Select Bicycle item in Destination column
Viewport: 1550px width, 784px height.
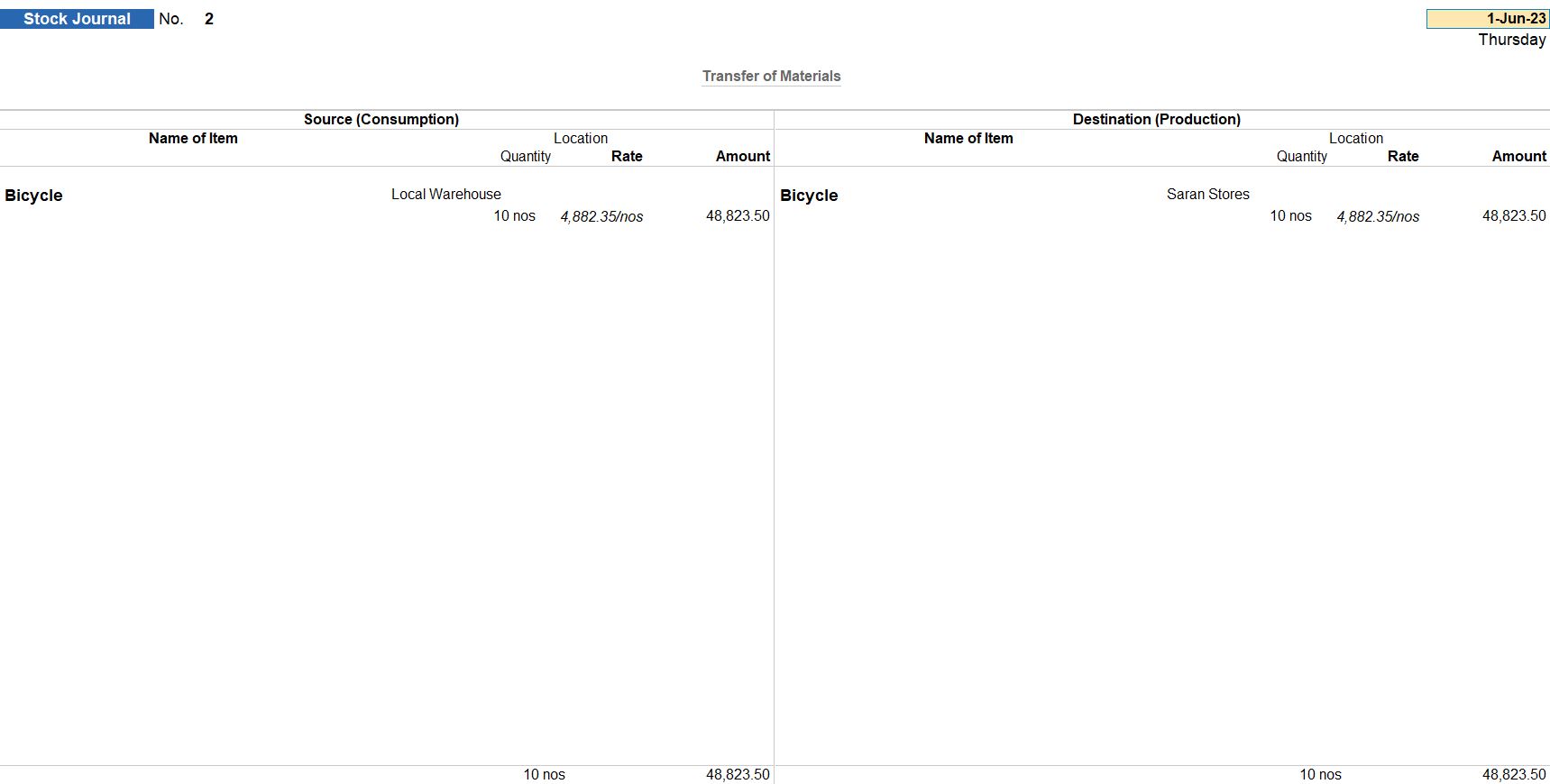[x=809, y=196]
